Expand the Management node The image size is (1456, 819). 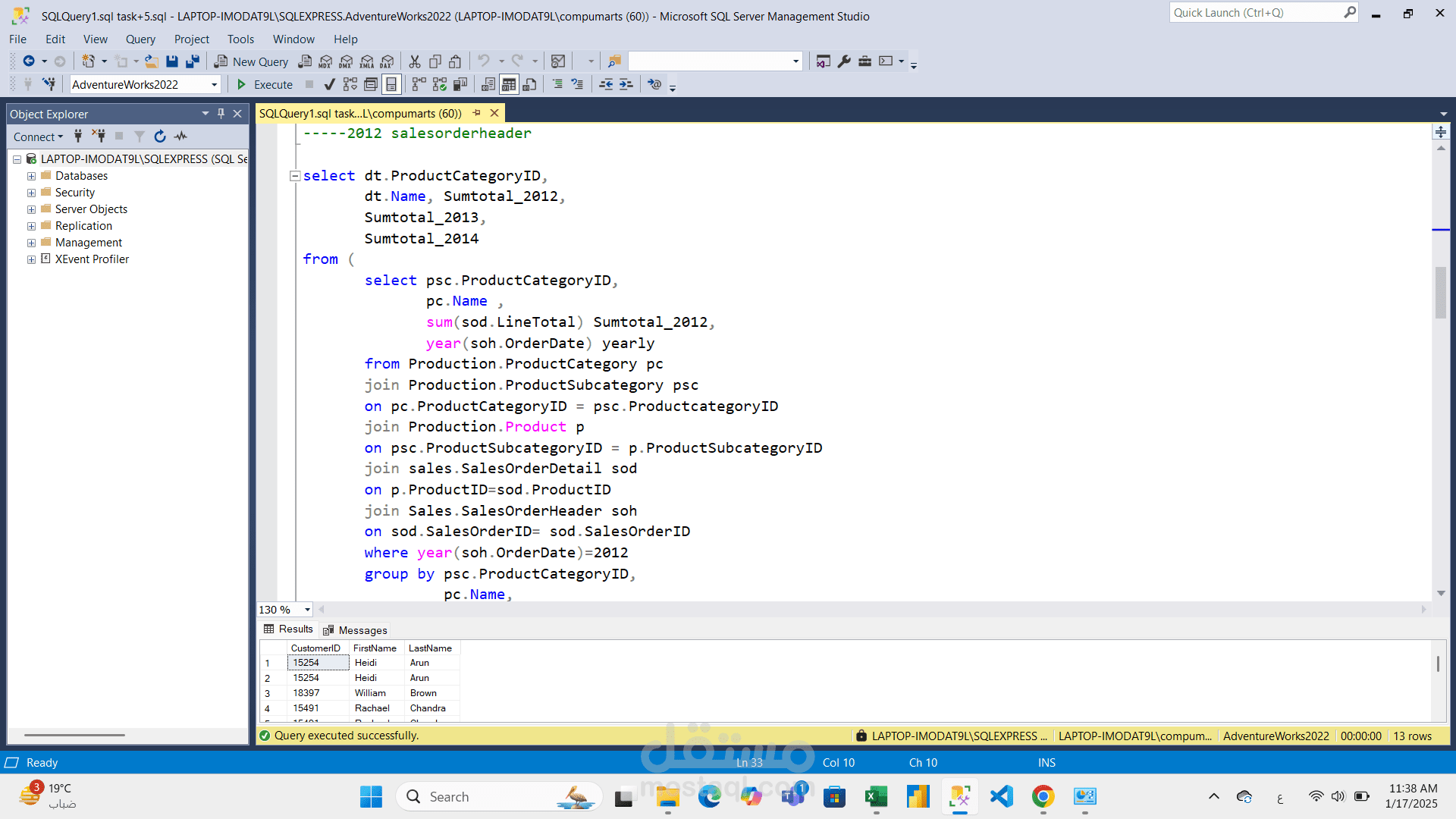coord(31,243)
